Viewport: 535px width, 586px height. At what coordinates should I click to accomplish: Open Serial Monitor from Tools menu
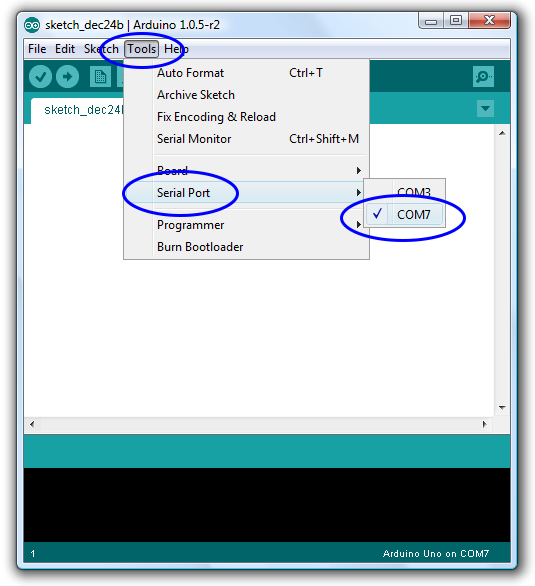(247, 139)
